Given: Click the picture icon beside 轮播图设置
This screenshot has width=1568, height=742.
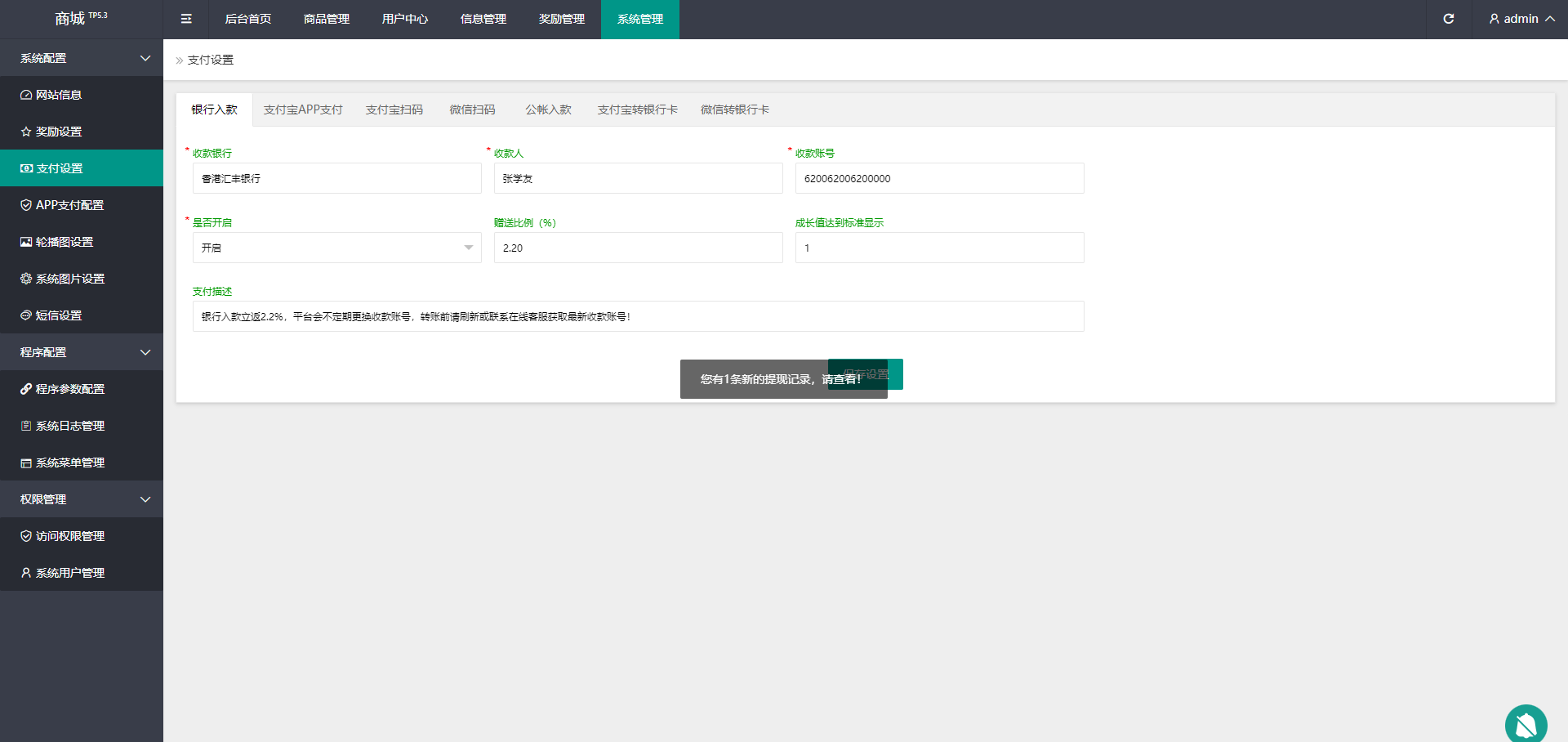Looking at the screenshot, I should click(26, 242).
